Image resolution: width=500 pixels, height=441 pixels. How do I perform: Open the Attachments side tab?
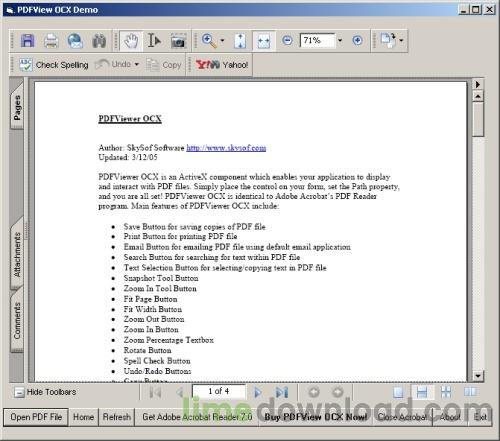[x=17, y=254]
